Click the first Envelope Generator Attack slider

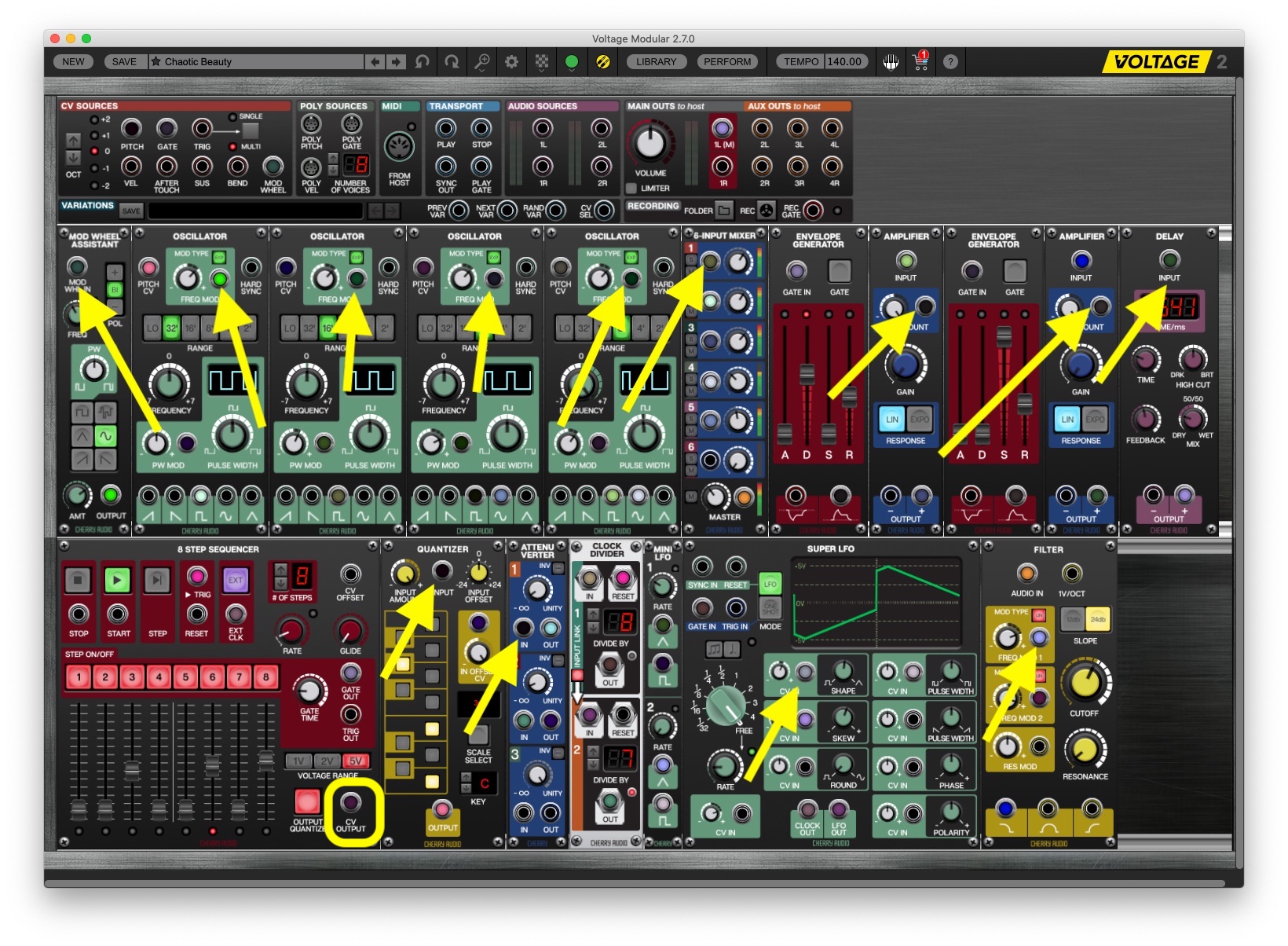(785, 432)
